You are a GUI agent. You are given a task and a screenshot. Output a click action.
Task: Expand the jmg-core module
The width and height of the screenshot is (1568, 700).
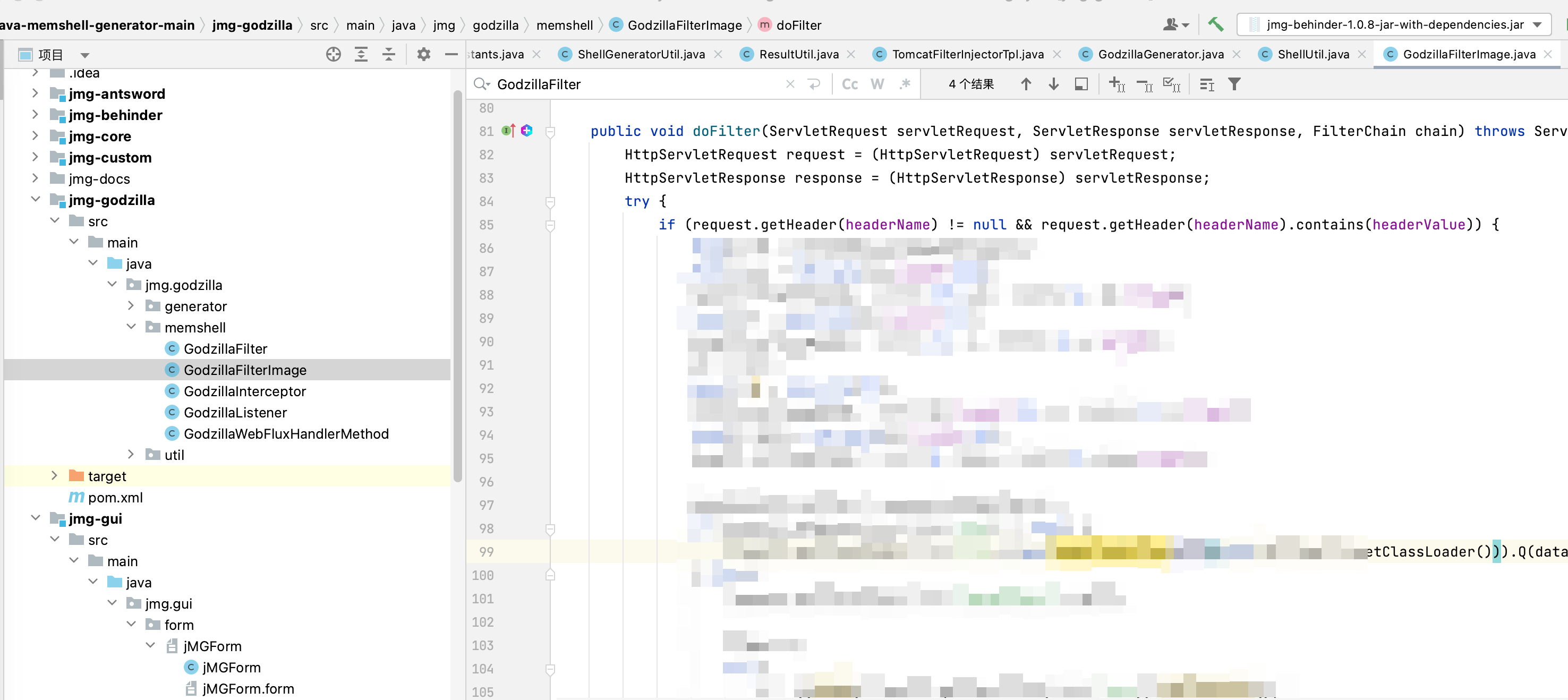(x=35, y=136)
